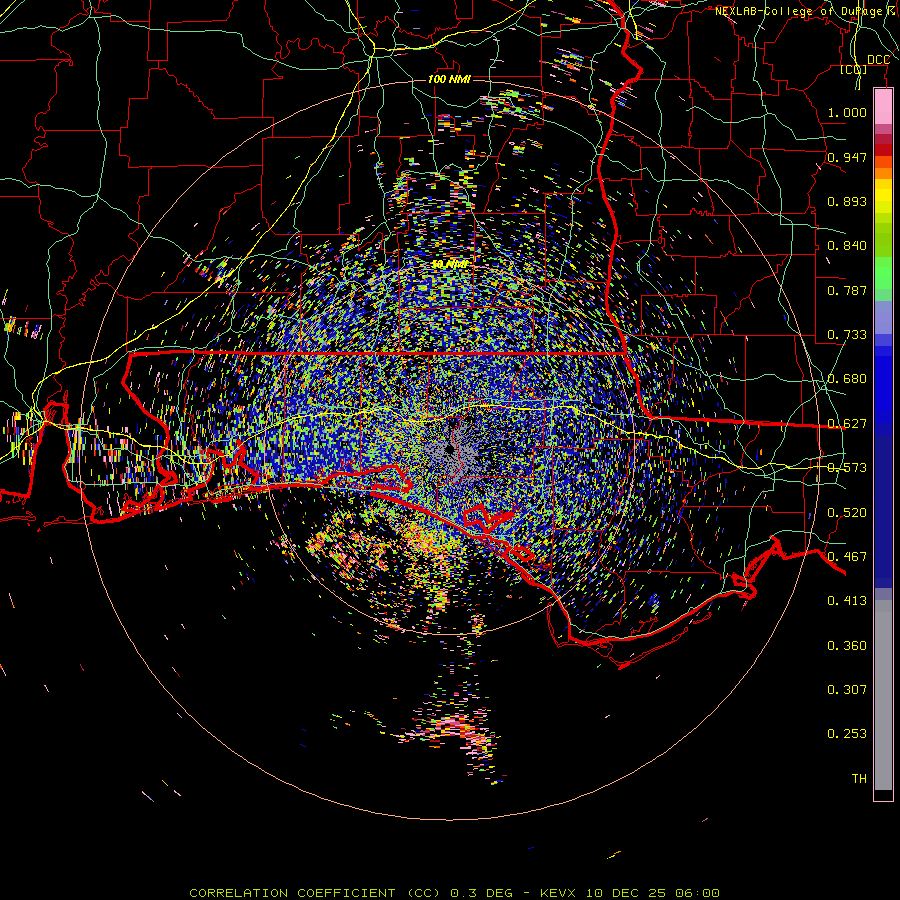This screenshot has width=900, height=900.
Task: Pick the pink swatch at color bar top
Action: (883, 106)
